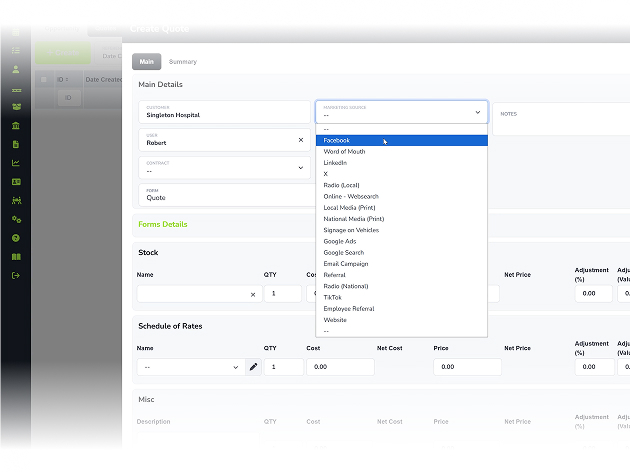This screenshot has height=472, width=630.
Task: Select the Main tab button
Action: point(147,61)
